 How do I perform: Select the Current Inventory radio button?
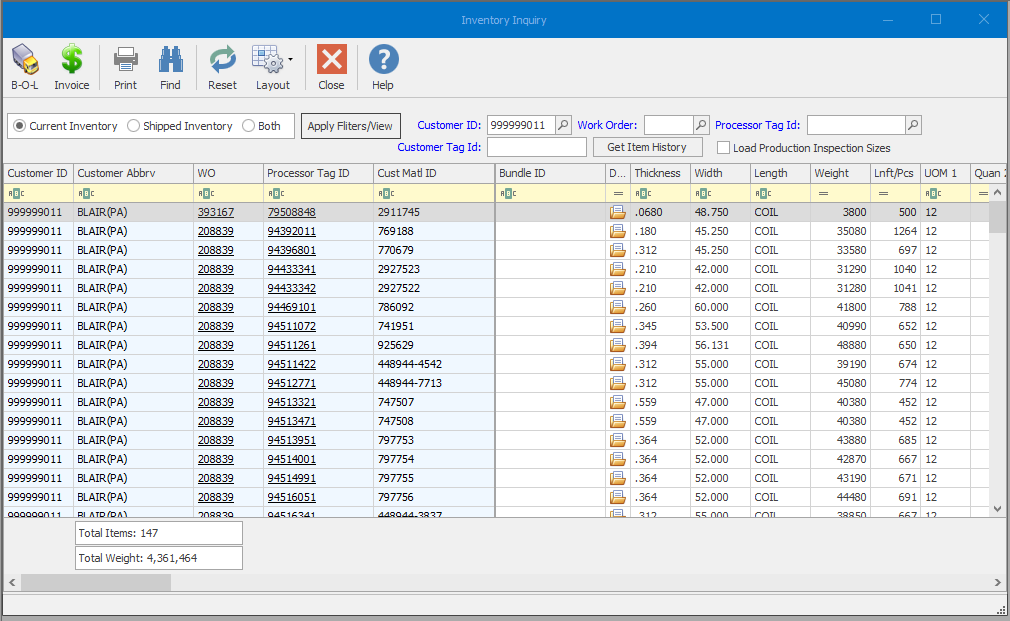tap(20, 126)
